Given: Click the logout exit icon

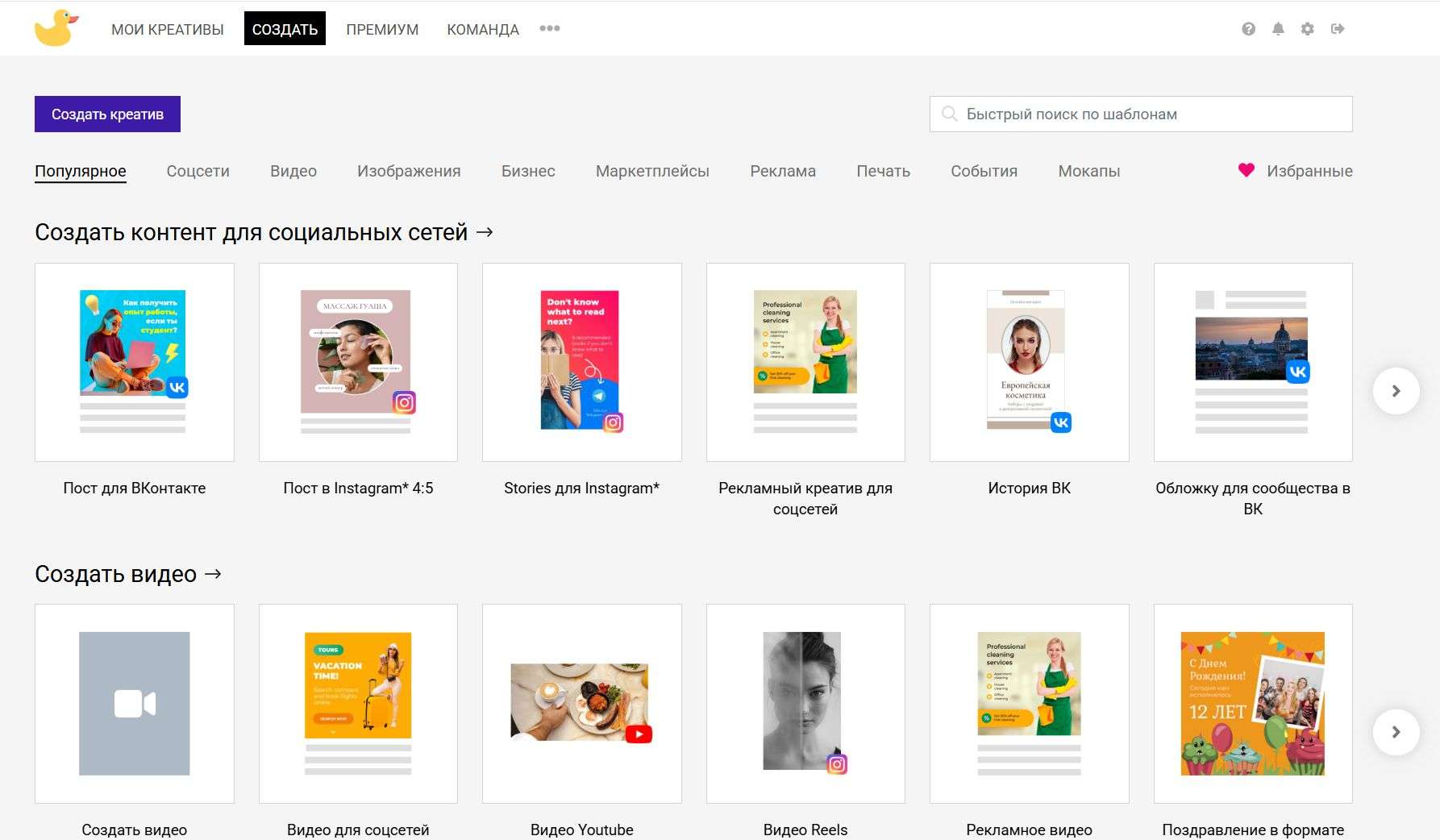Looking at the screenshot, I should [1338, 29].
